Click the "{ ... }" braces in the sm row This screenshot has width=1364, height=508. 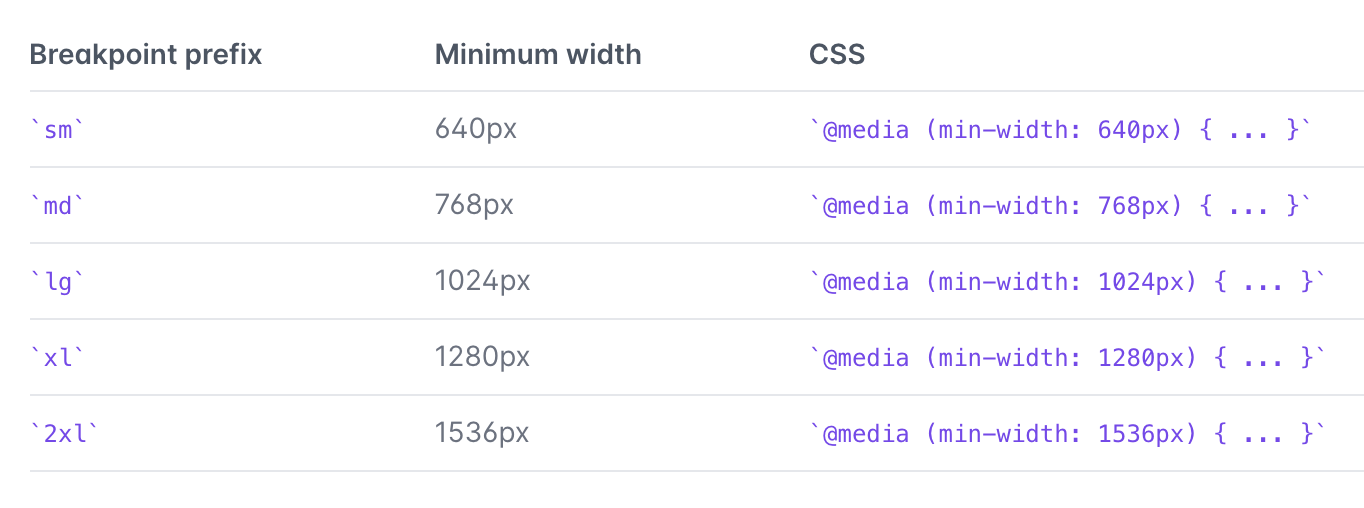1248,130
